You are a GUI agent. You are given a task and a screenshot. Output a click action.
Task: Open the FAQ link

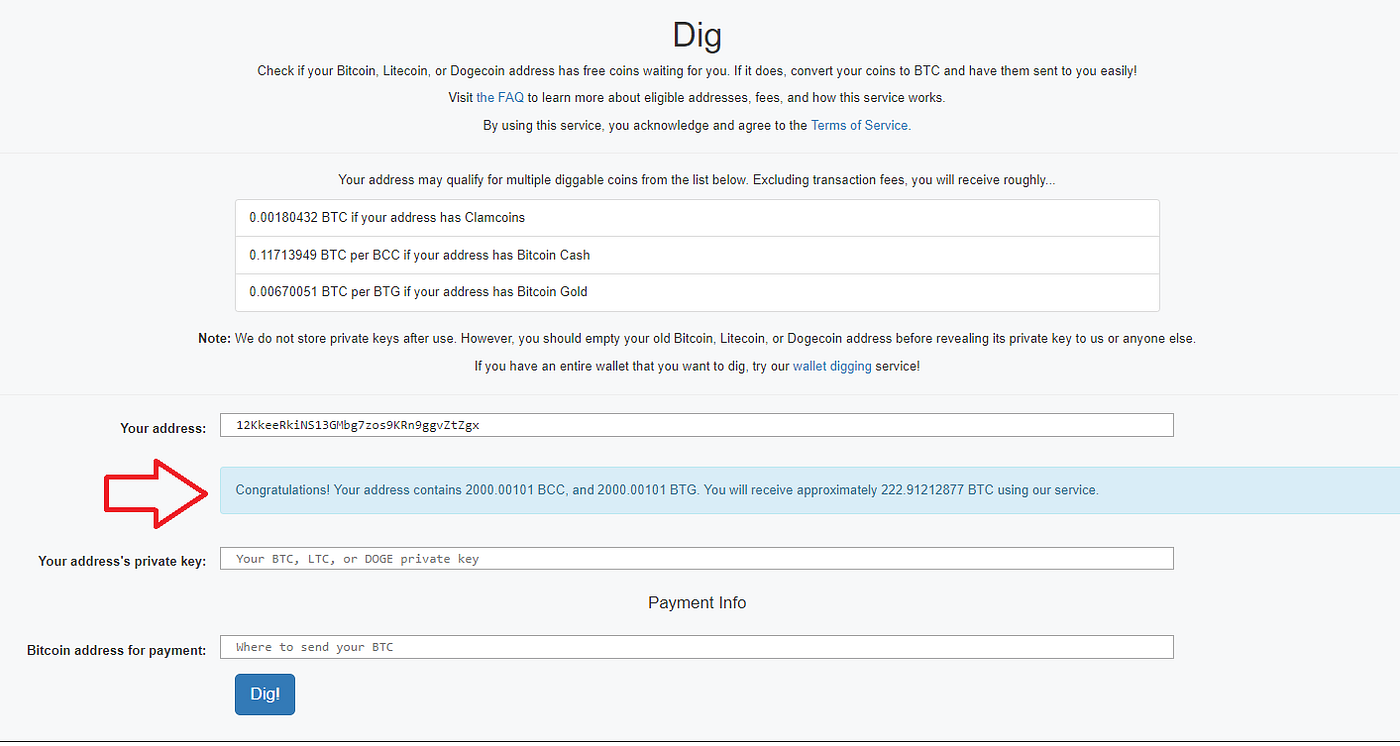pyautogui.click(x=500, y=98)
